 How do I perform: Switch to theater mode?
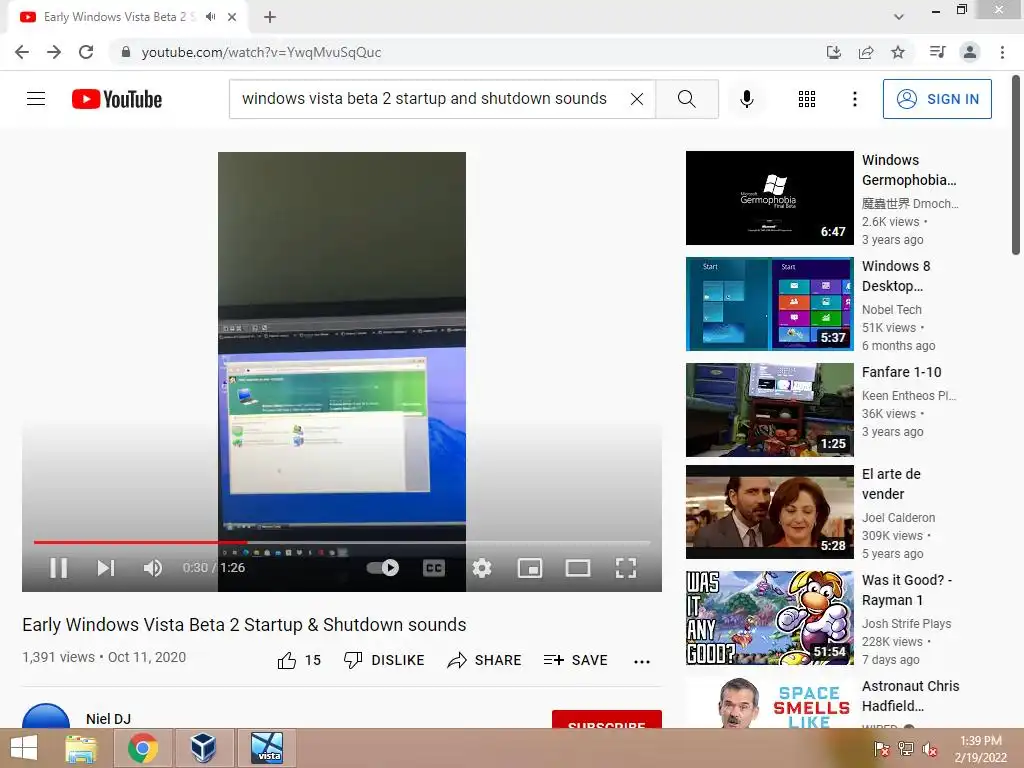pyautogui.click(x=578, y=568)
